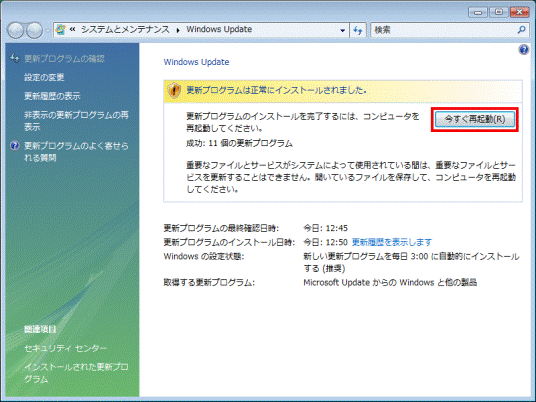Click 更新プログラムの最終確認日時 label
The image size is (536, 402).
point(221,228)
